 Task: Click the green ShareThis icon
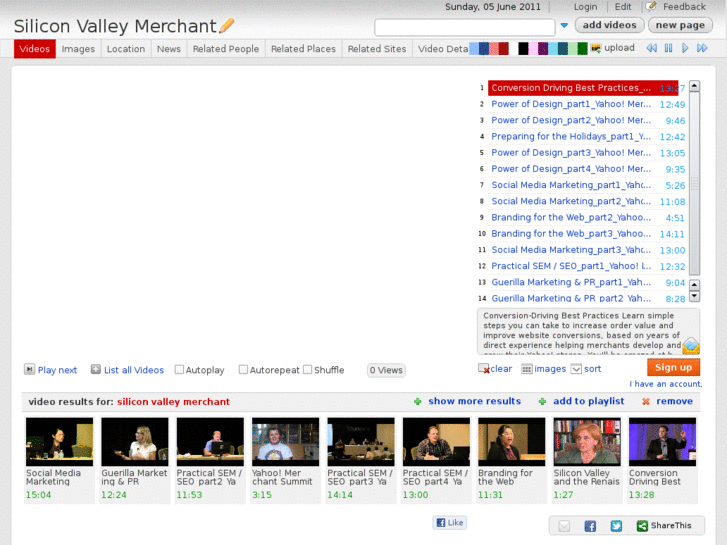pyautogui.click(x=642, y=526)
